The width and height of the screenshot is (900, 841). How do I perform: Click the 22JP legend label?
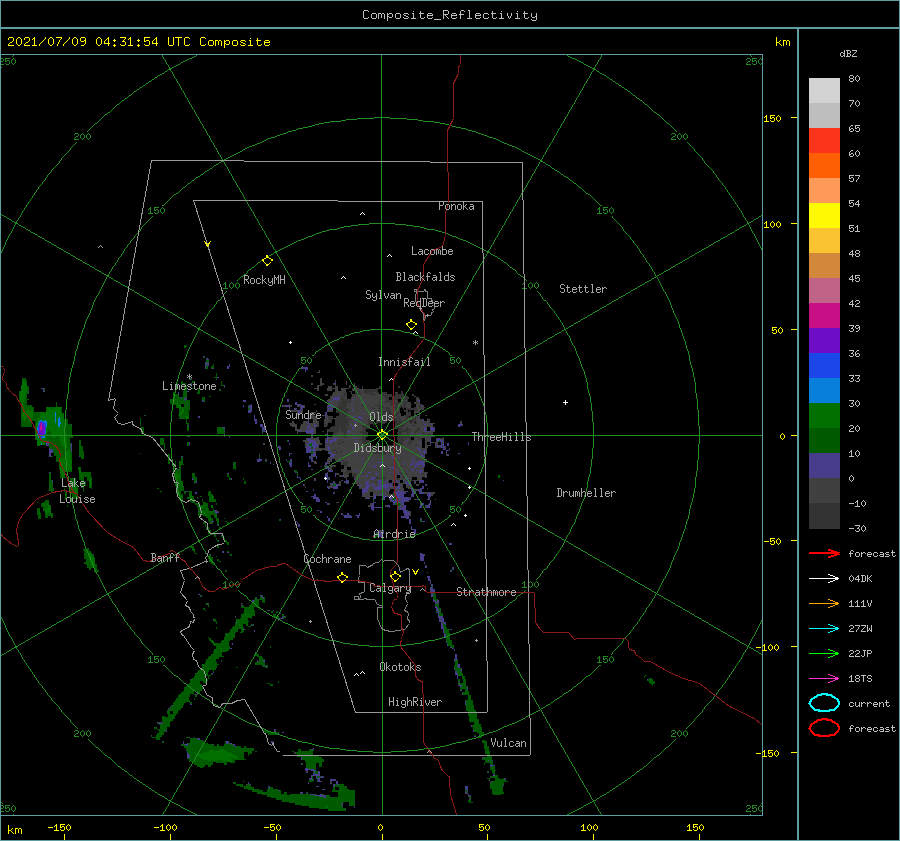(x=860, y=653)
